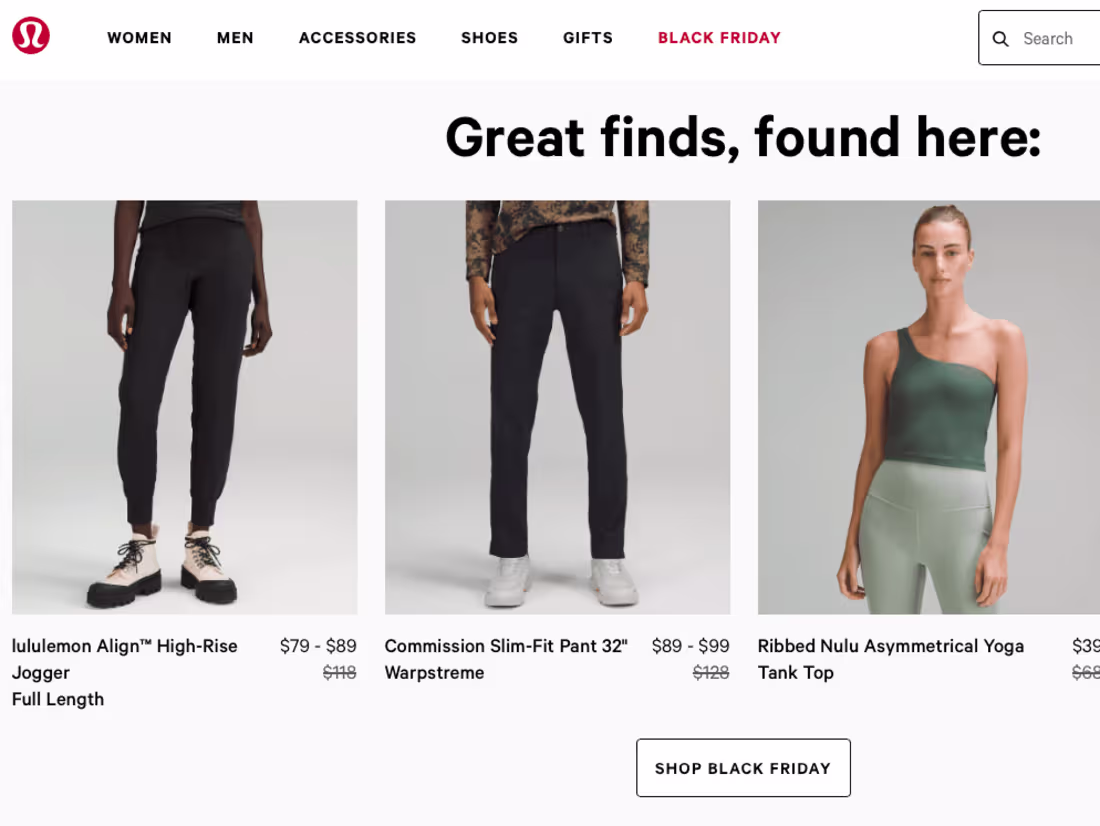This screenshot has height=826, width=1100.
Task: Open the Gifts menu
Action: (x=588, y=38)
